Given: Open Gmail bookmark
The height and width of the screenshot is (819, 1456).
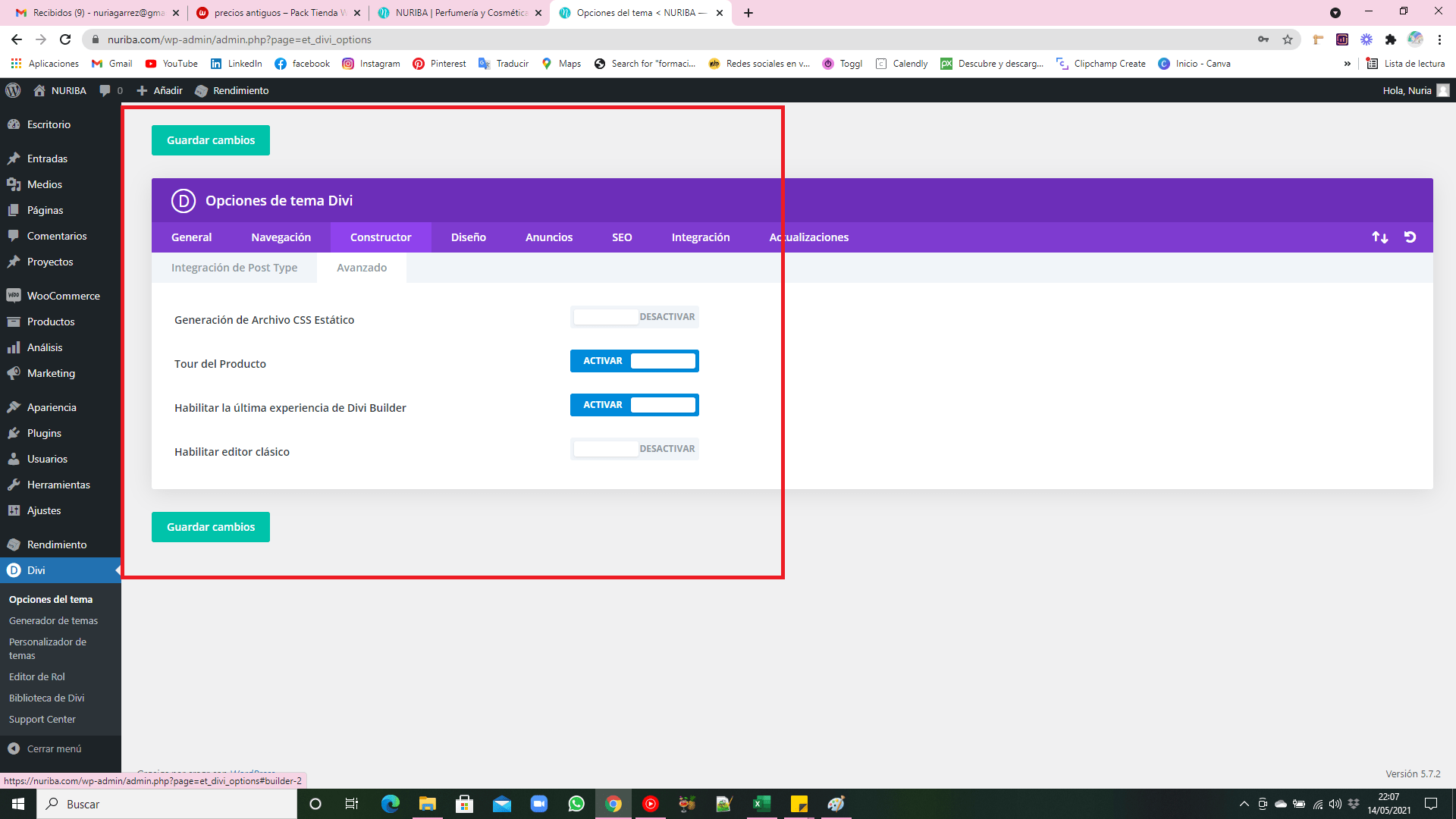Looking at the screenshot, I should pyautogui.click(x=111, y=64).
